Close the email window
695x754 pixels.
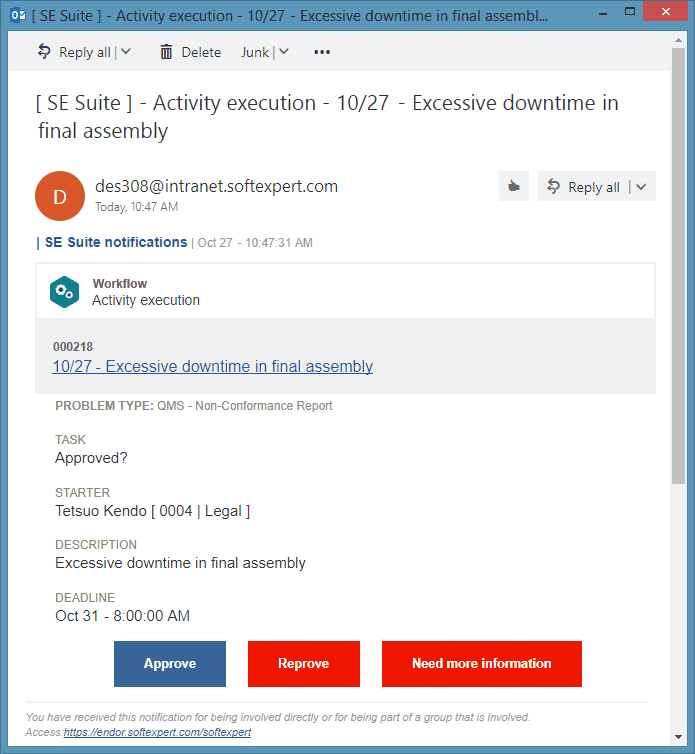click(665, 12)
